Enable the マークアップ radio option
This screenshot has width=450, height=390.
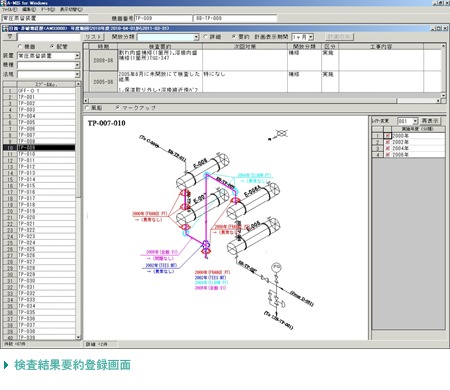pos(117,108)
